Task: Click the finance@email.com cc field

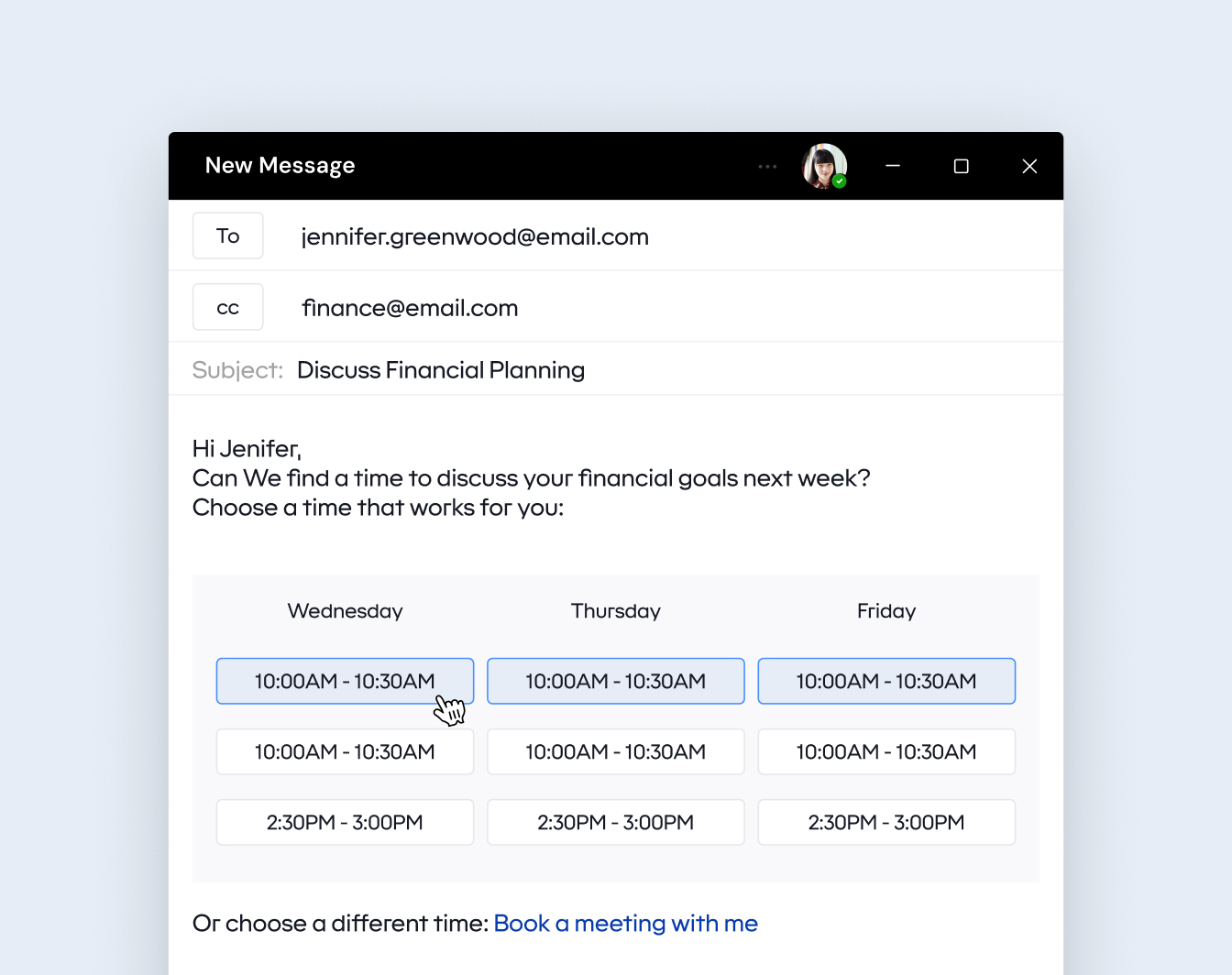Action: [410, 308]
